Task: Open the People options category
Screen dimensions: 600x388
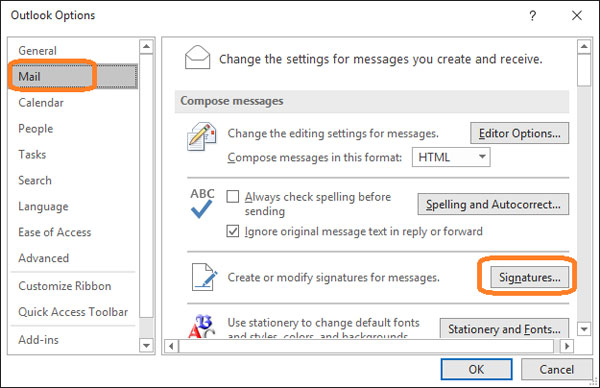Action: click(36, 129)
